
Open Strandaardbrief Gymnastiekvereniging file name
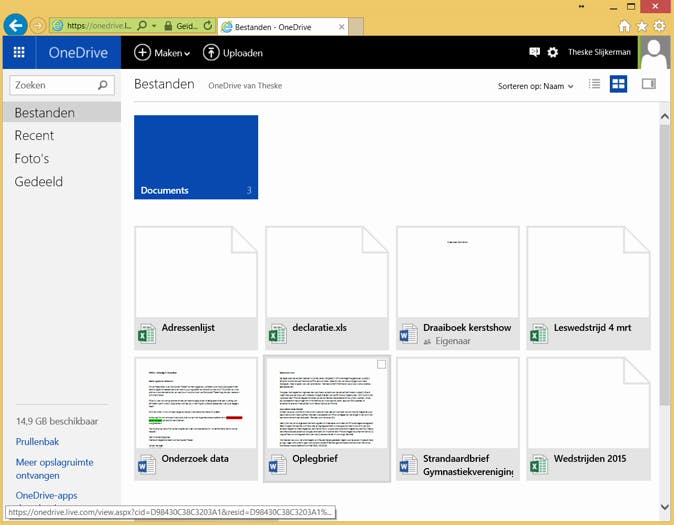tap(468, 465)
